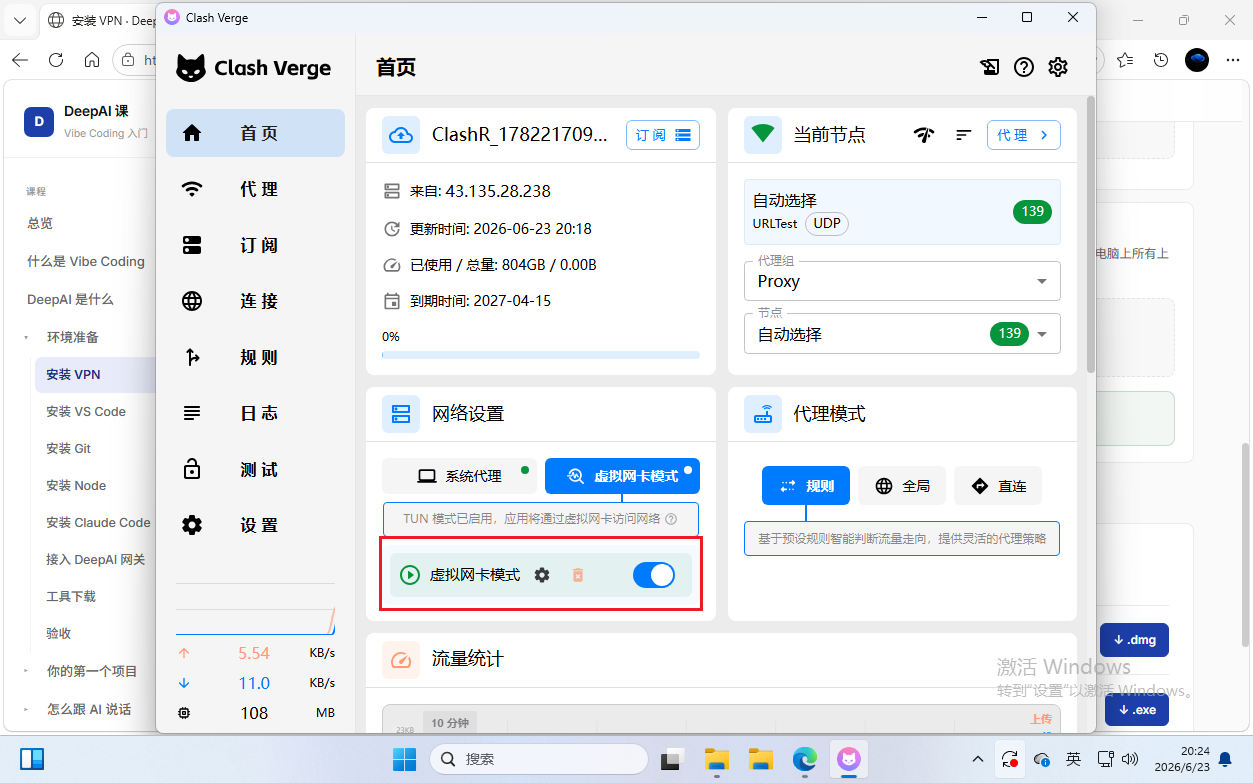Select 全局 global proxy mode
This screenshot has width=1253, height=783.
click(x=902, y=486)
